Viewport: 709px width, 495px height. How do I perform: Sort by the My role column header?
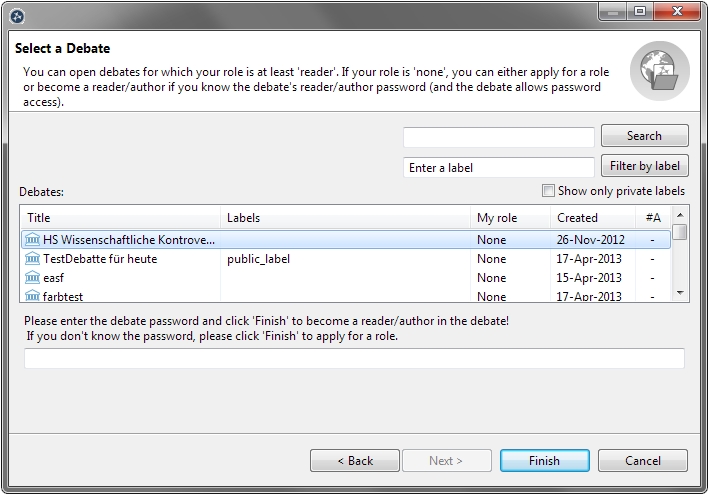[510, 218]
